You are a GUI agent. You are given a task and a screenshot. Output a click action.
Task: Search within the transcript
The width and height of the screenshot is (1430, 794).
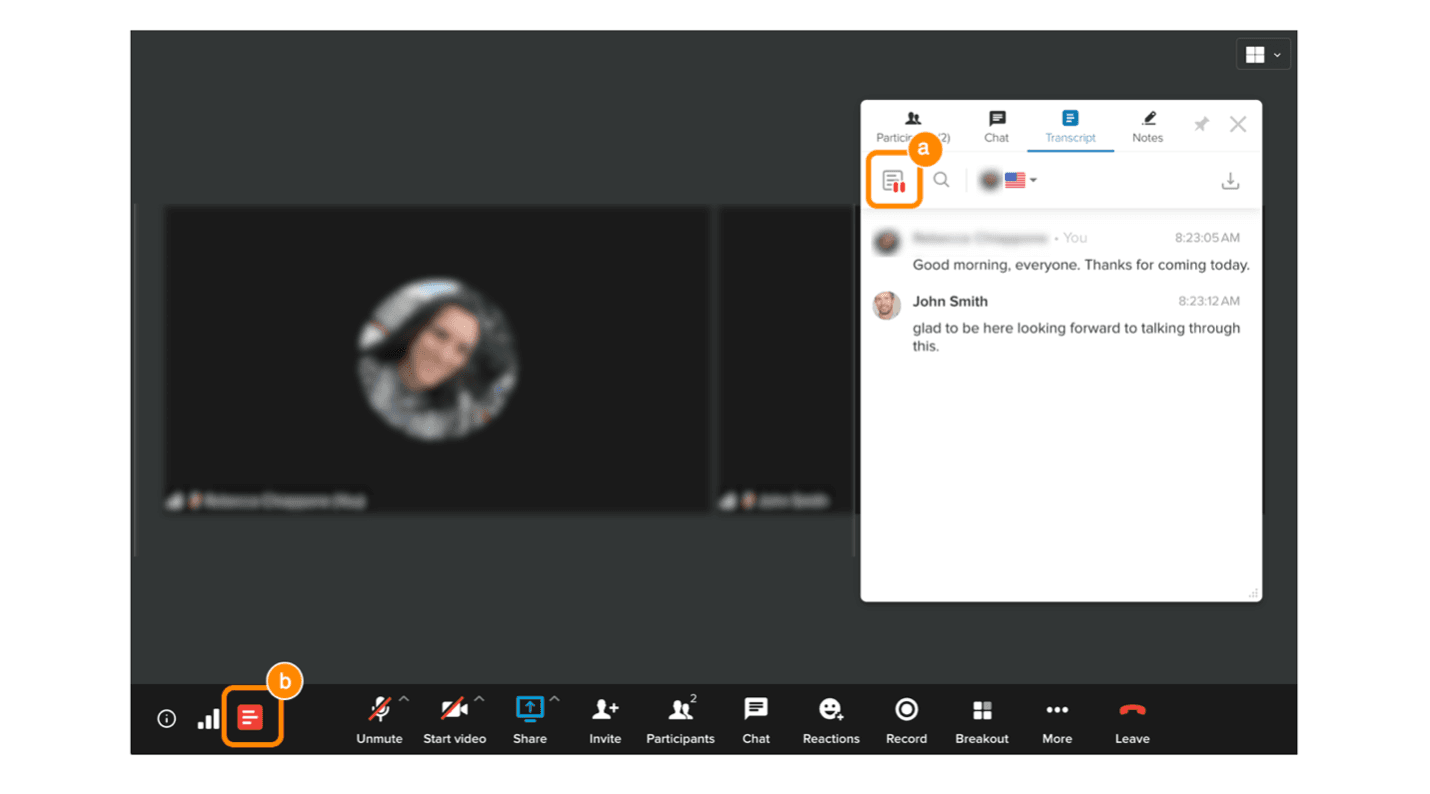coord(941,180)
